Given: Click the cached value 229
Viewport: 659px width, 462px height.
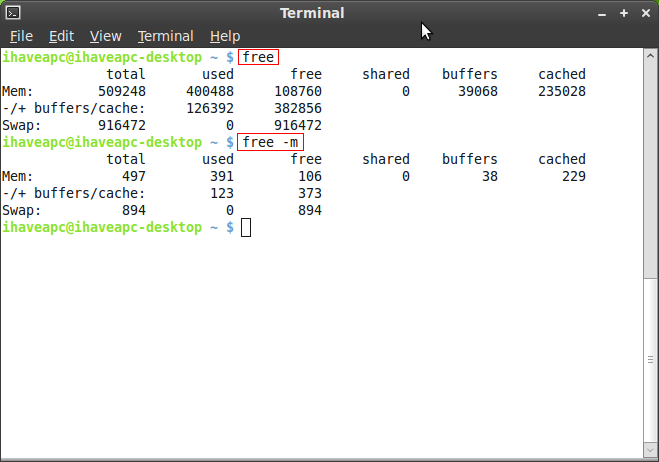Looking at the screenshot, I should pyautogui.click(x=574, y=176).
